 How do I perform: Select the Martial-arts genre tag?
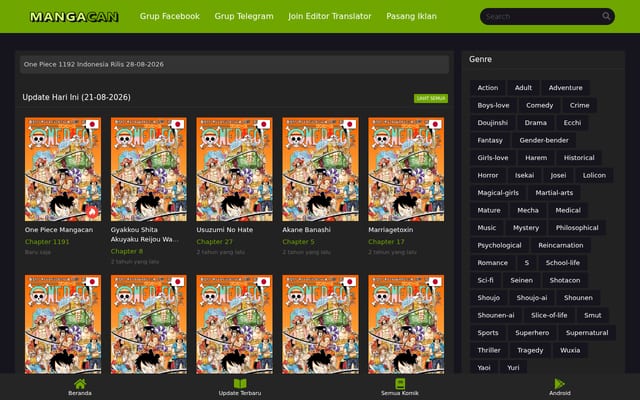(554, 193)
